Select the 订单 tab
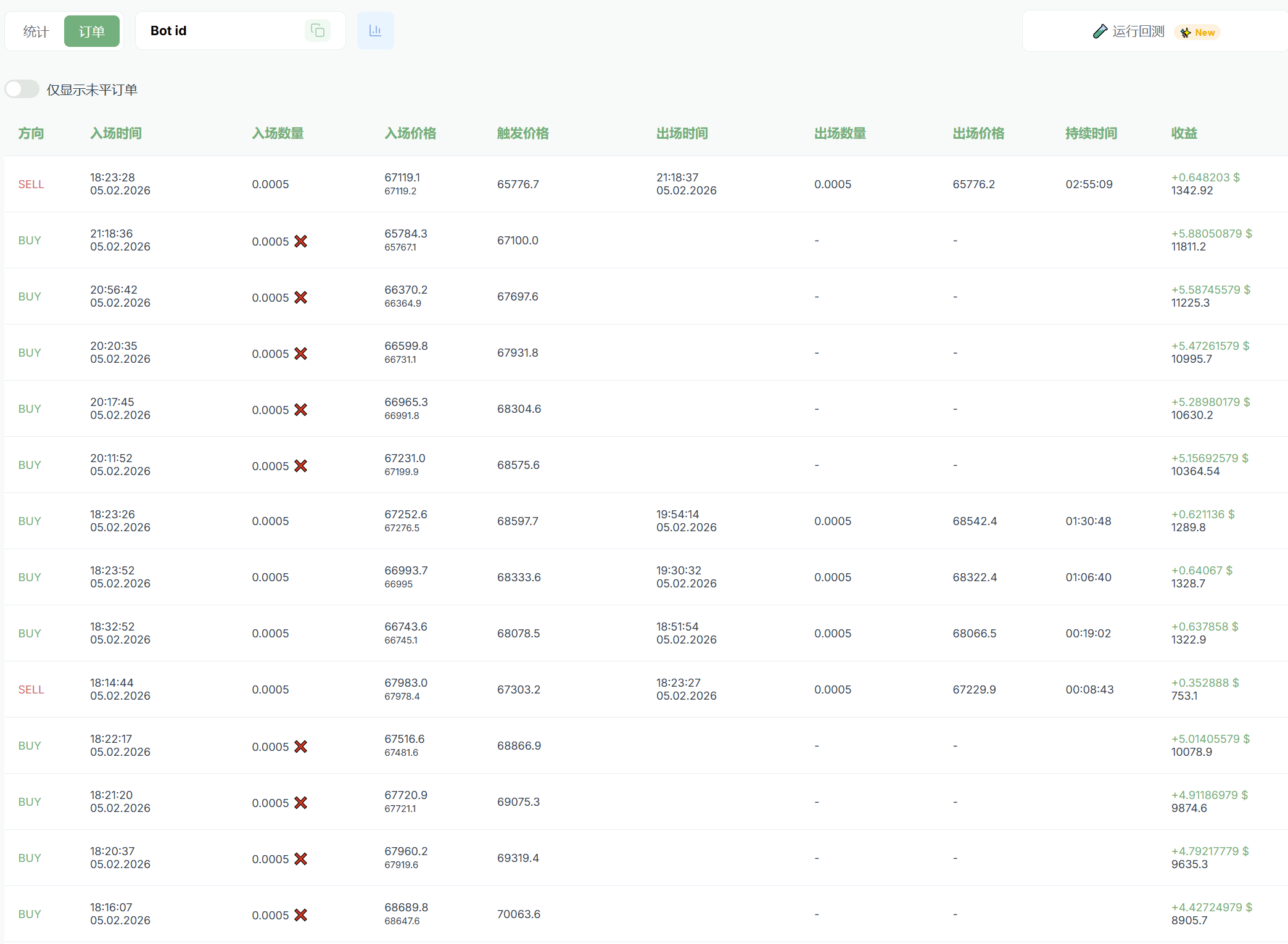Viewport: 1288px width, 944px height. pos(92,31)
